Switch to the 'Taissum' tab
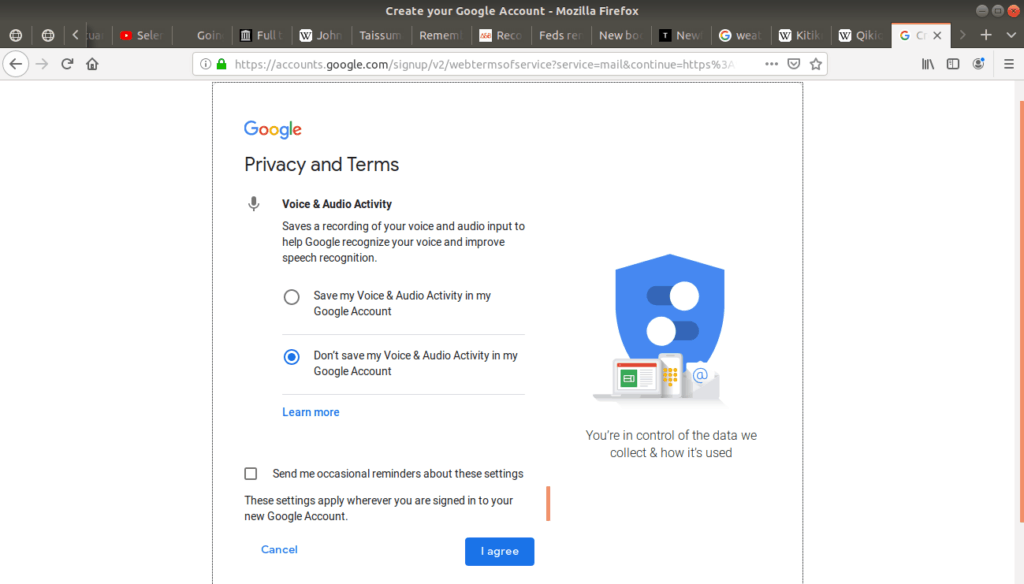This screenshot has height=584, width=1024. [x=381, y=35]
